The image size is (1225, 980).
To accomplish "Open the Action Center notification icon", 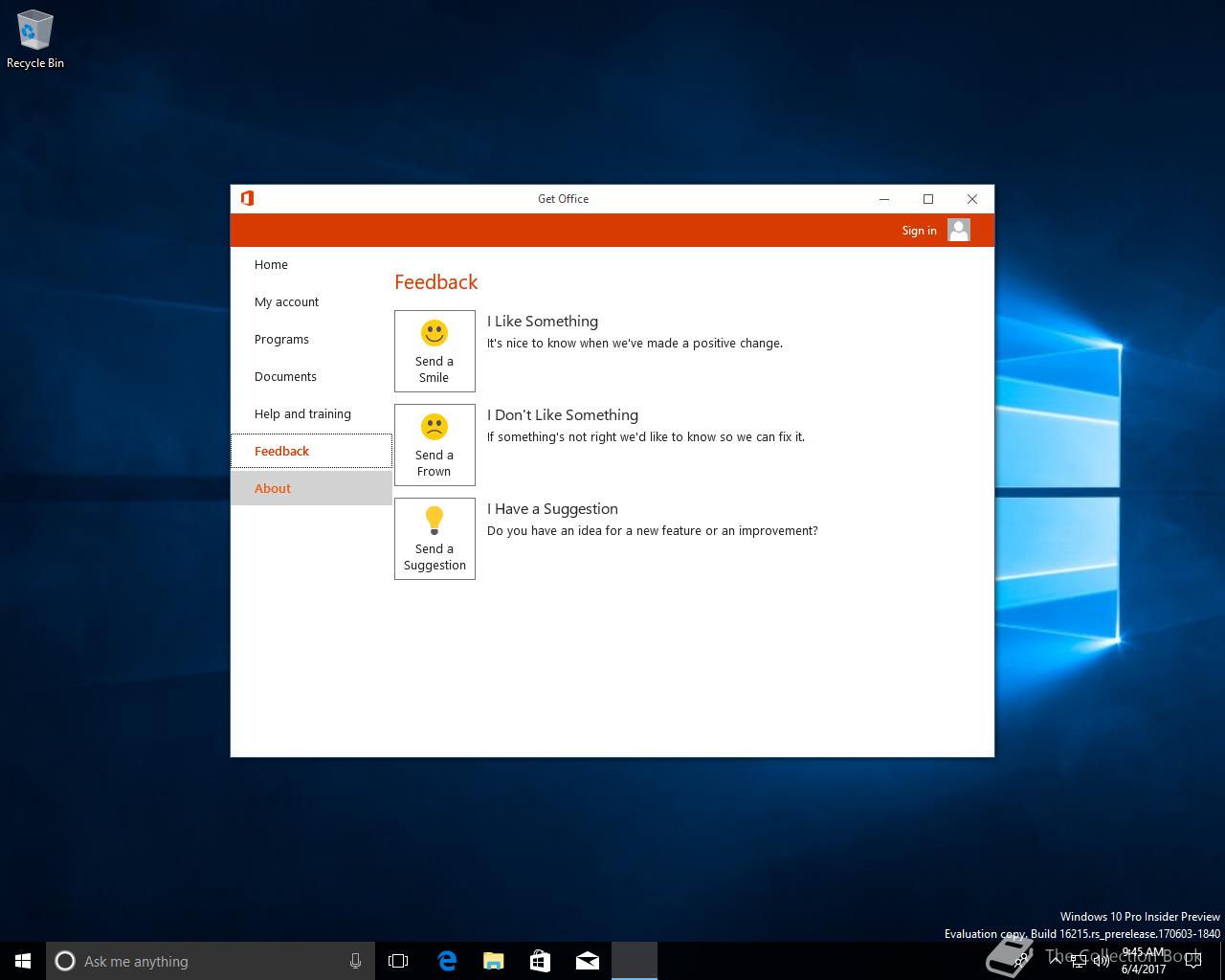I will tap(1192, 961).
